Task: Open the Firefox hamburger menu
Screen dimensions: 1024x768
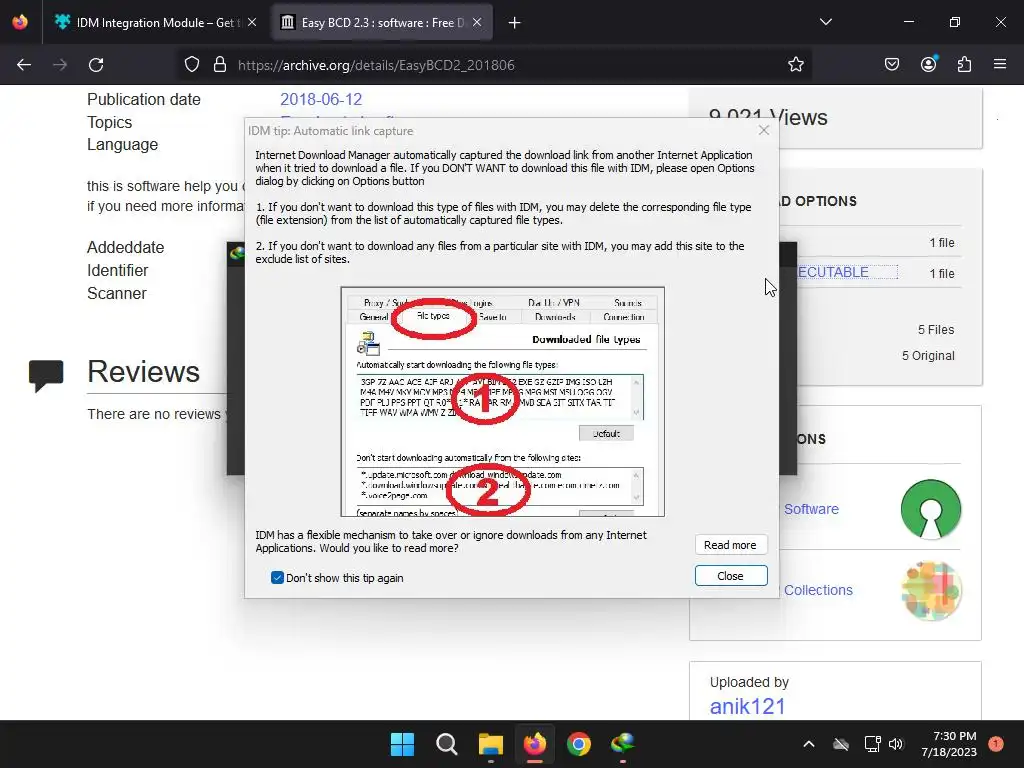Action: (1000, 64)
